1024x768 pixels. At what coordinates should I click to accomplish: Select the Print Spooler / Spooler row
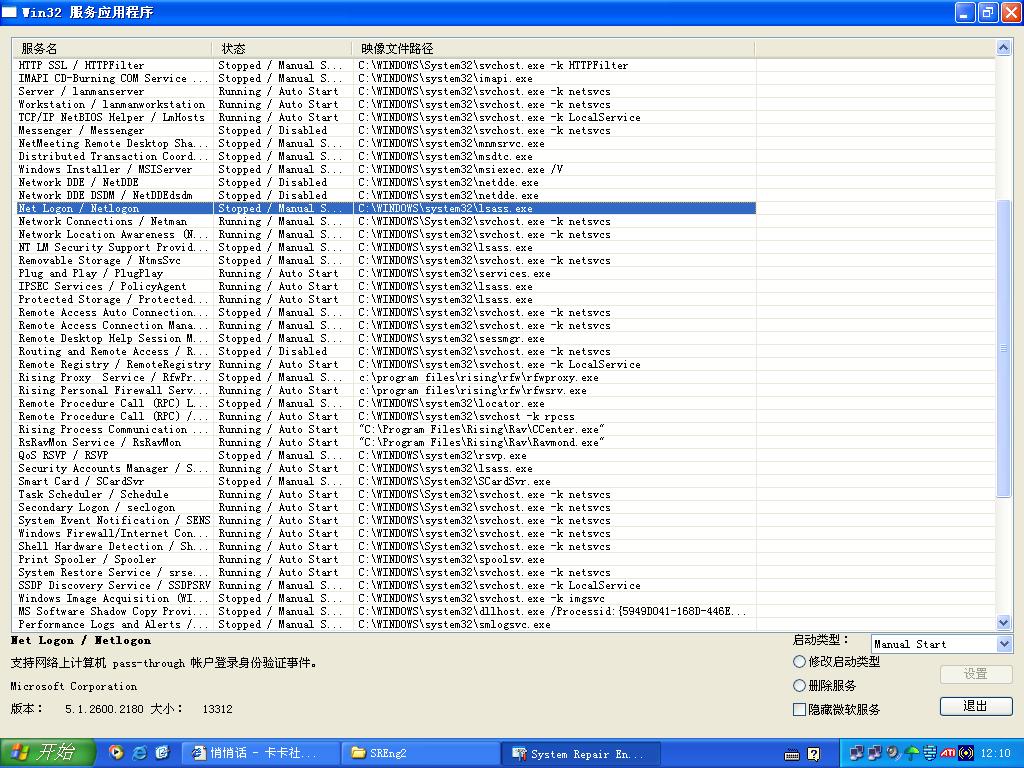pyautogui.click(x=385, y=560)
